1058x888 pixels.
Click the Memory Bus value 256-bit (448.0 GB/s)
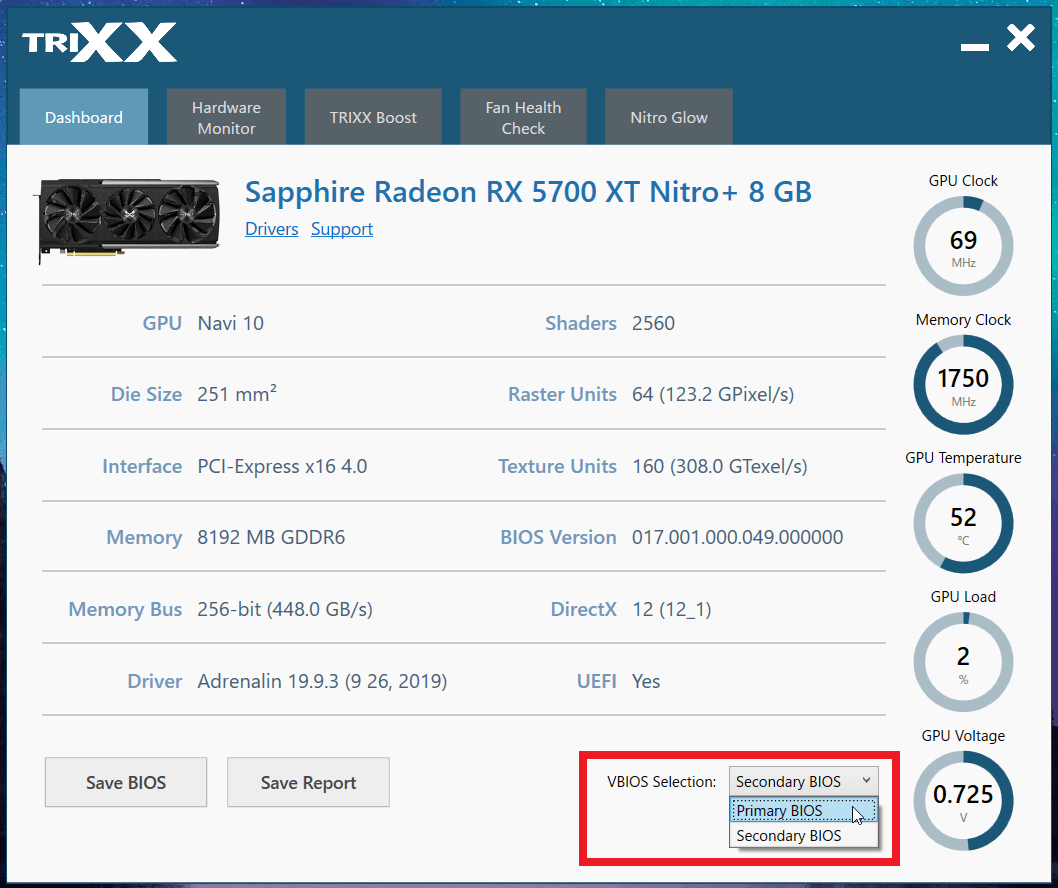[285, 609]
